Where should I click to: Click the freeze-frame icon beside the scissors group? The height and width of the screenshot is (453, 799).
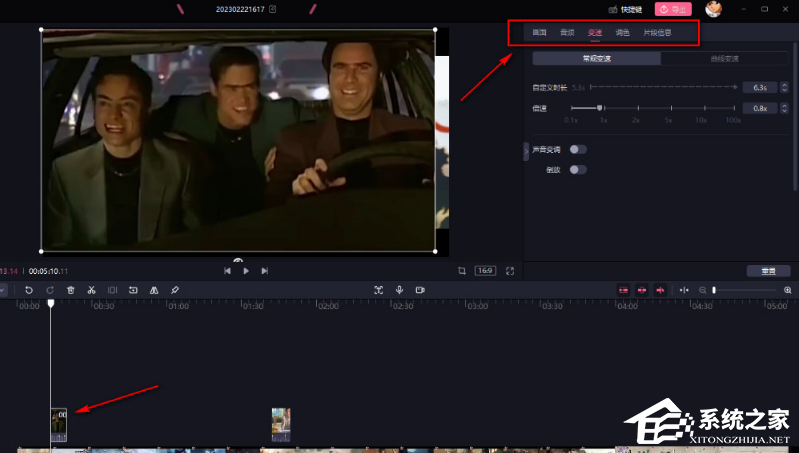133,290
